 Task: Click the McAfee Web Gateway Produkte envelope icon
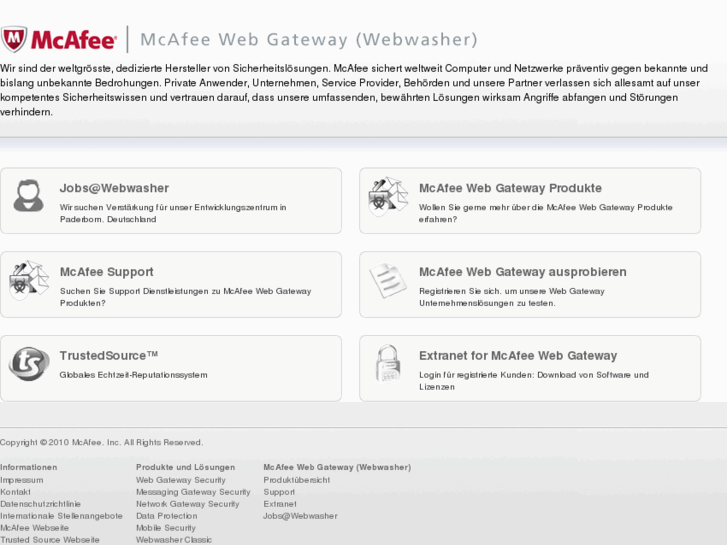(x=388, y=195)
